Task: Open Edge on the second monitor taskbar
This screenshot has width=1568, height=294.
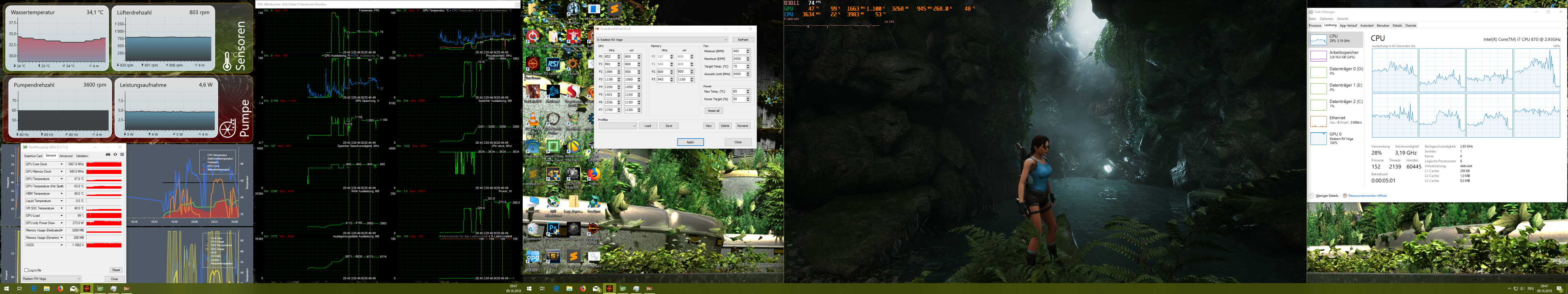Action: (556, 289)
